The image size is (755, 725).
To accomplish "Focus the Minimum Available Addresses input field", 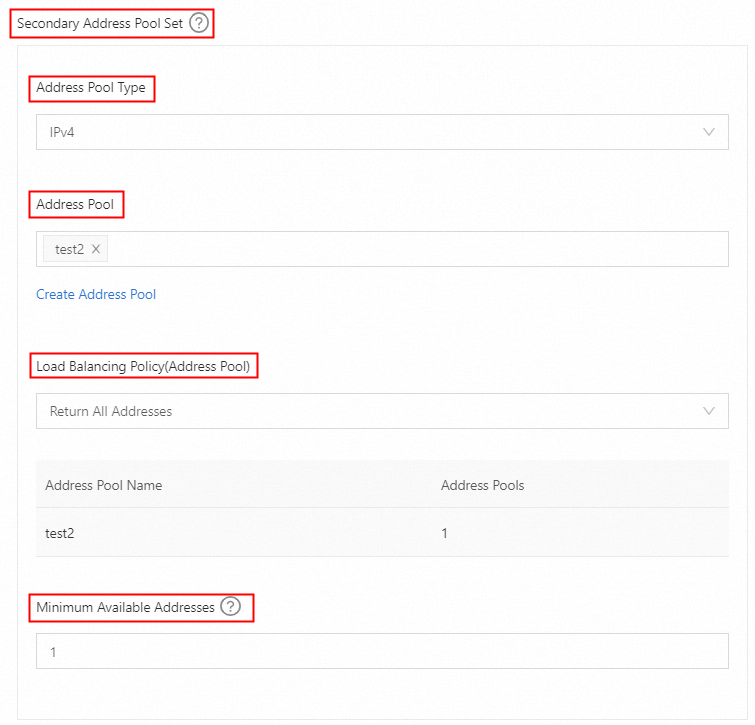I will click(382, 651).
